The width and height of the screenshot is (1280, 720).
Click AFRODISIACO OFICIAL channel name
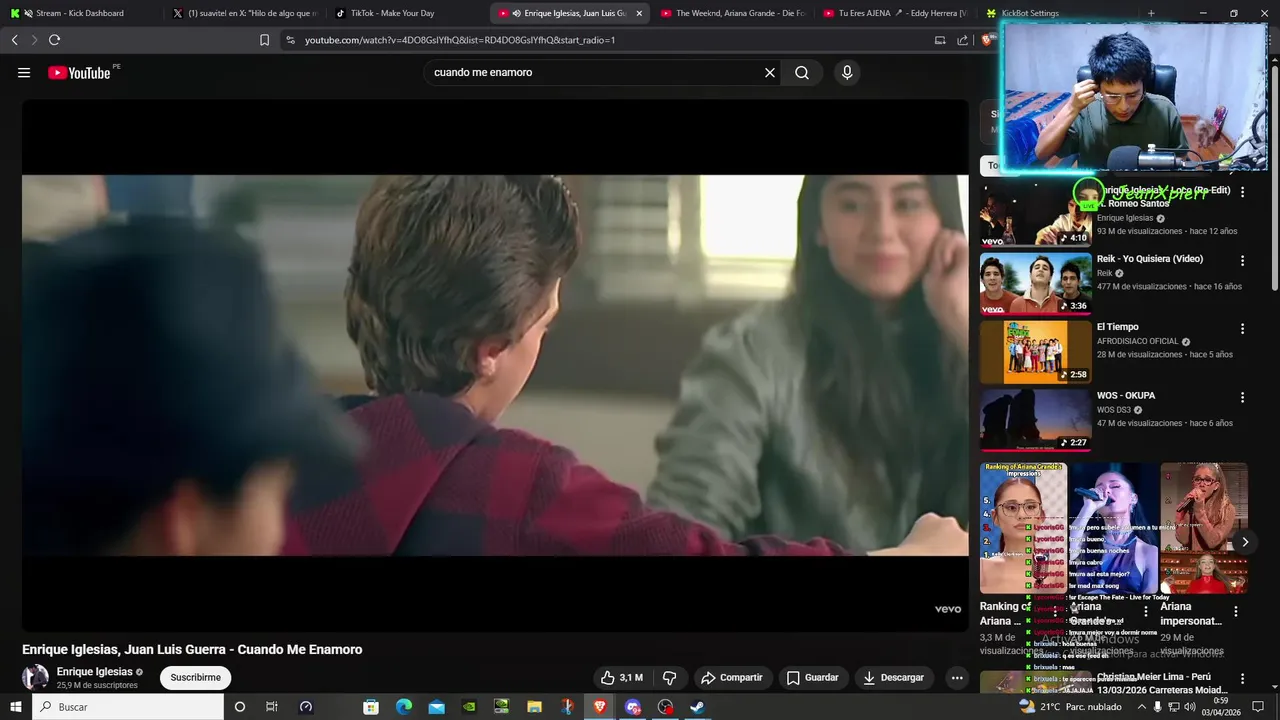[1138, 341]
